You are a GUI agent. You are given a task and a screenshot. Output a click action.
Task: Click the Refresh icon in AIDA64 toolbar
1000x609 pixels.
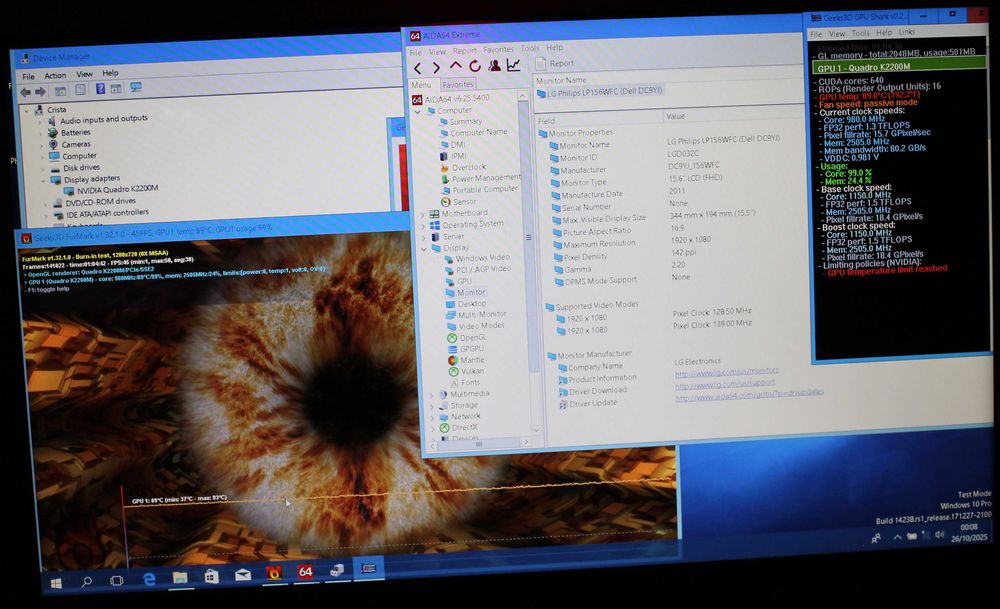pyautogui.click(x=474, y=66)
